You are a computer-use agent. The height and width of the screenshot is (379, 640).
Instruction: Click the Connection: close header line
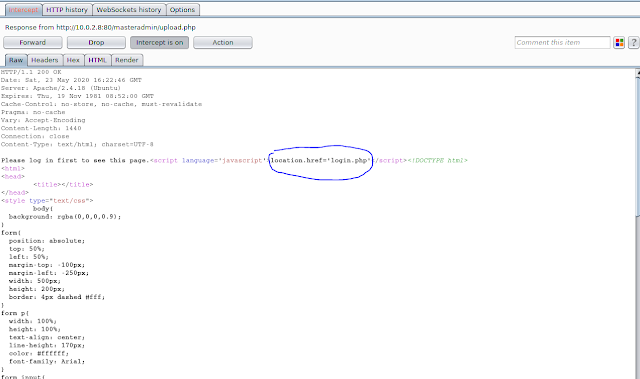[x=35, y=136]
